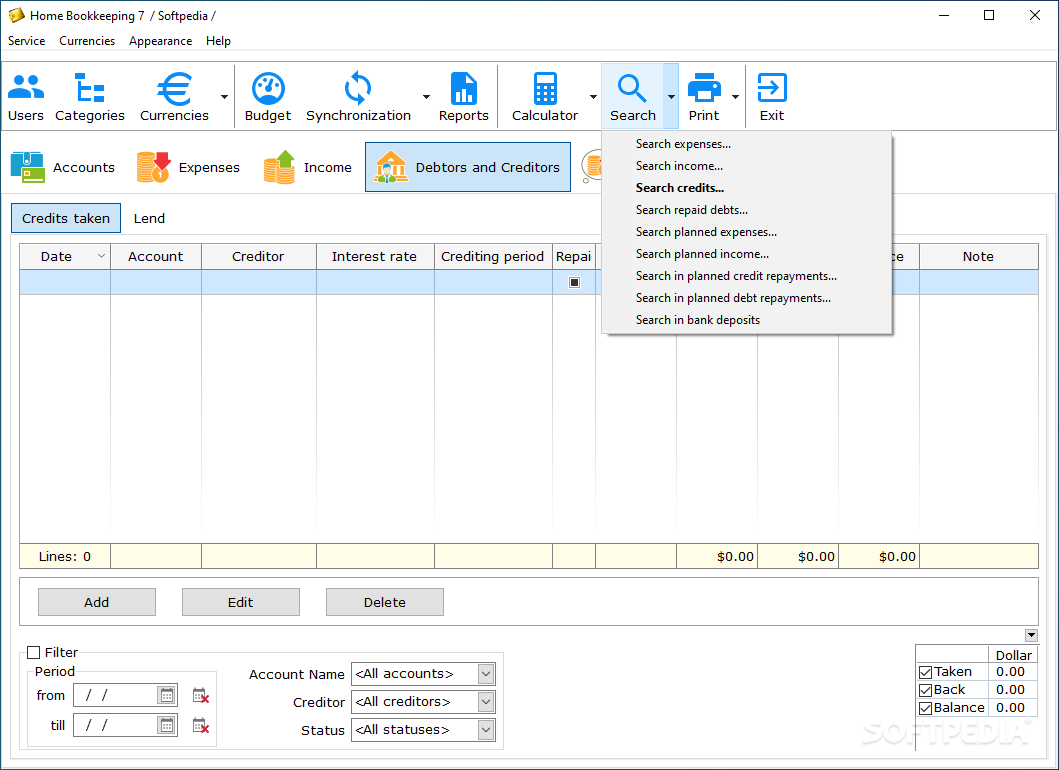Click the summary panel collapse arrow

[1031, 635]
